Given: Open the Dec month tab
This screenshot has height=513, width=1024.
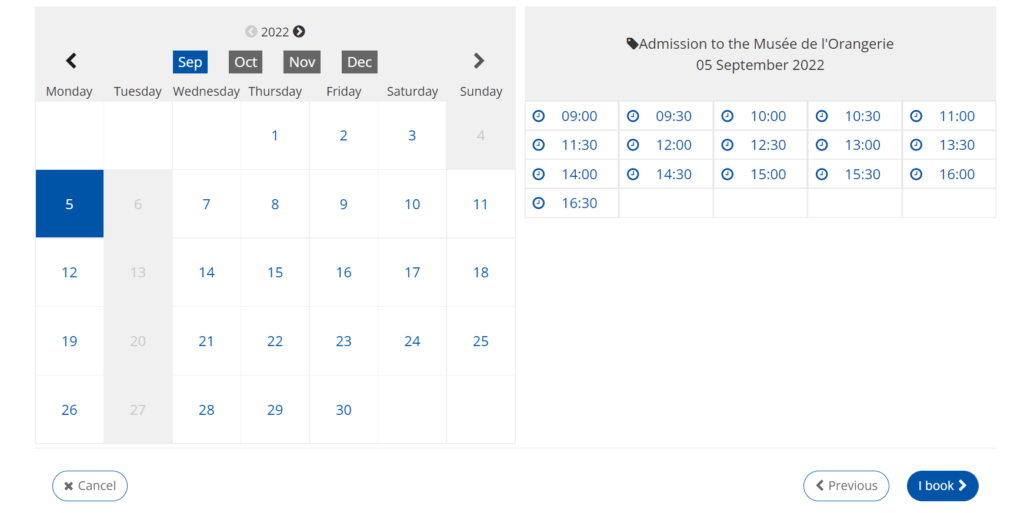Looking at the screenshot, I should coord(359,62).
